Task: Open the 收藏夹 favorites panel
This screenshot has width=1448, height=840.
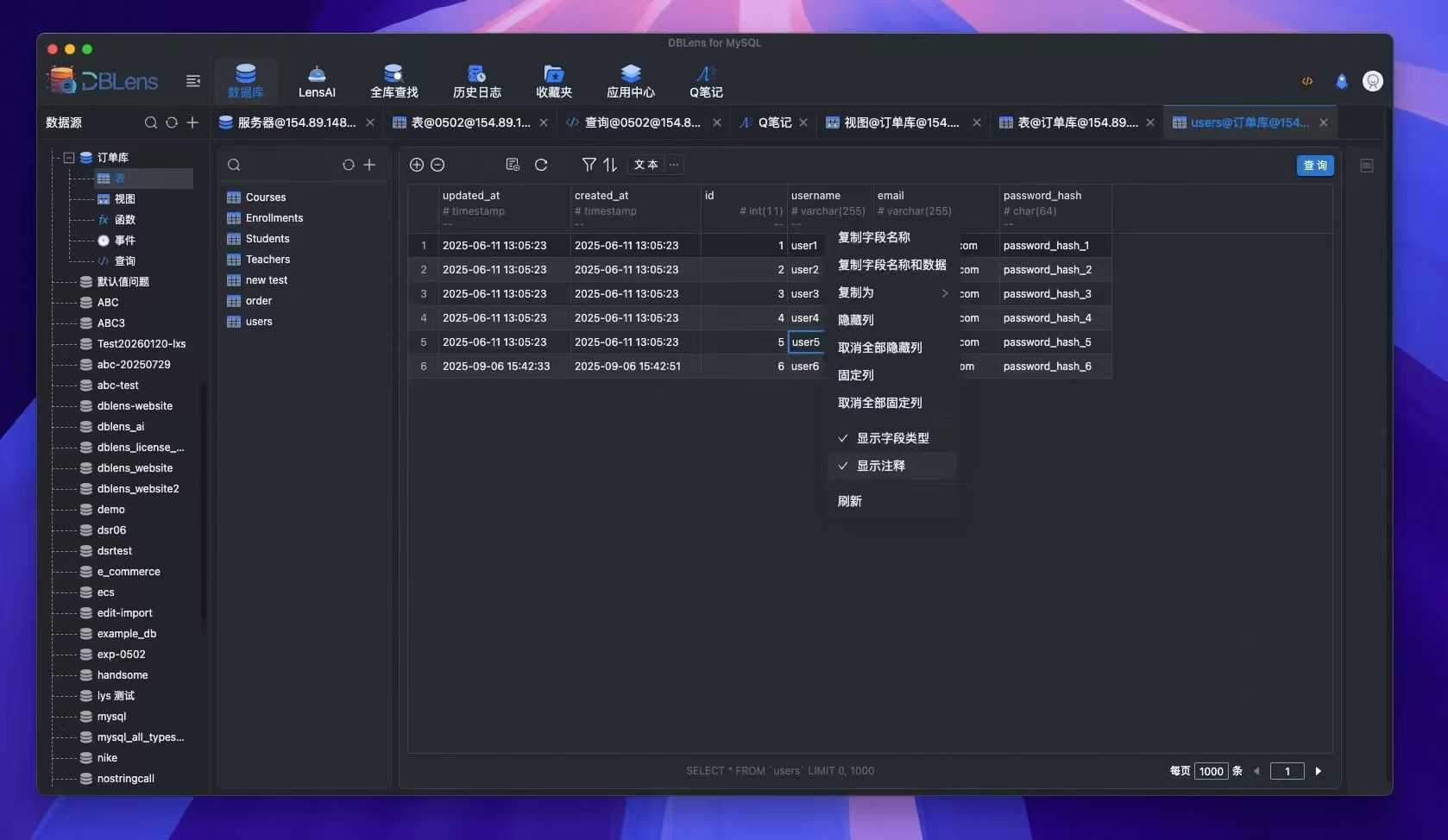Action: pyautogui.click(x=553, y=80)
